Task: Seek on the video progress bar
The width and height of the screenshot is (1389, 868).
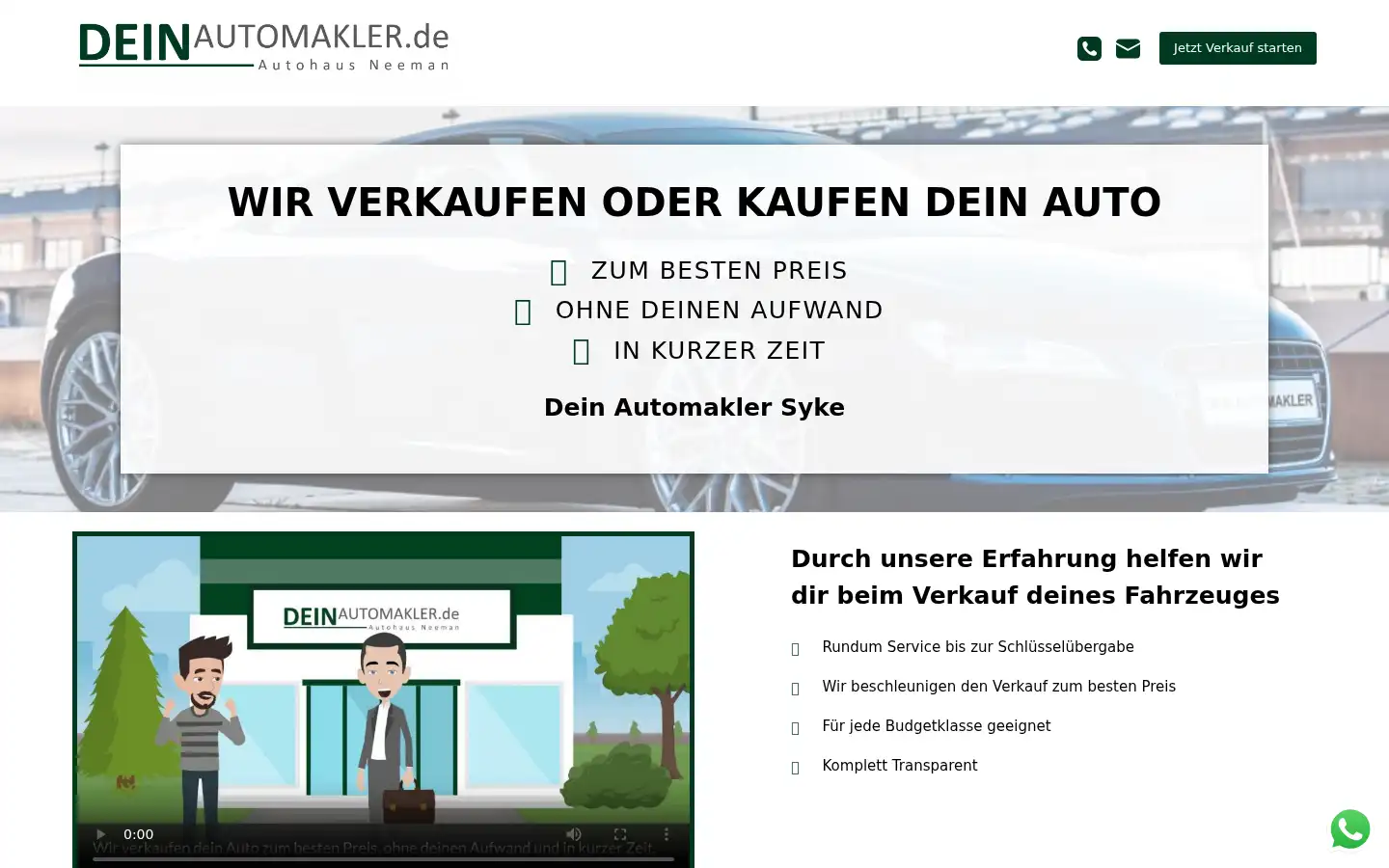Action: point(383,857)
